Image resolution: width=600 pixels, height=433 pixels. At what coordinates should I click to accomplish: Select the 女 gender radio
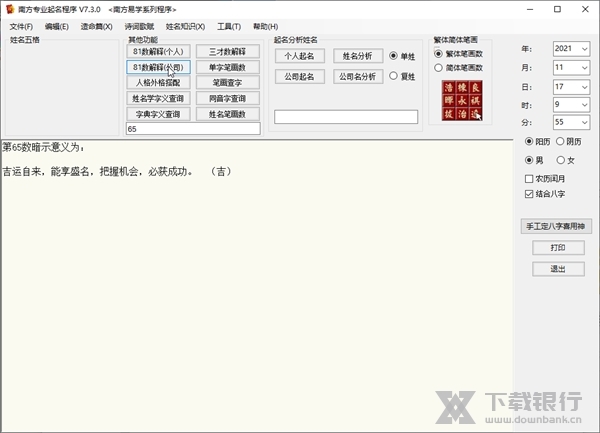[x=561, y=160]
